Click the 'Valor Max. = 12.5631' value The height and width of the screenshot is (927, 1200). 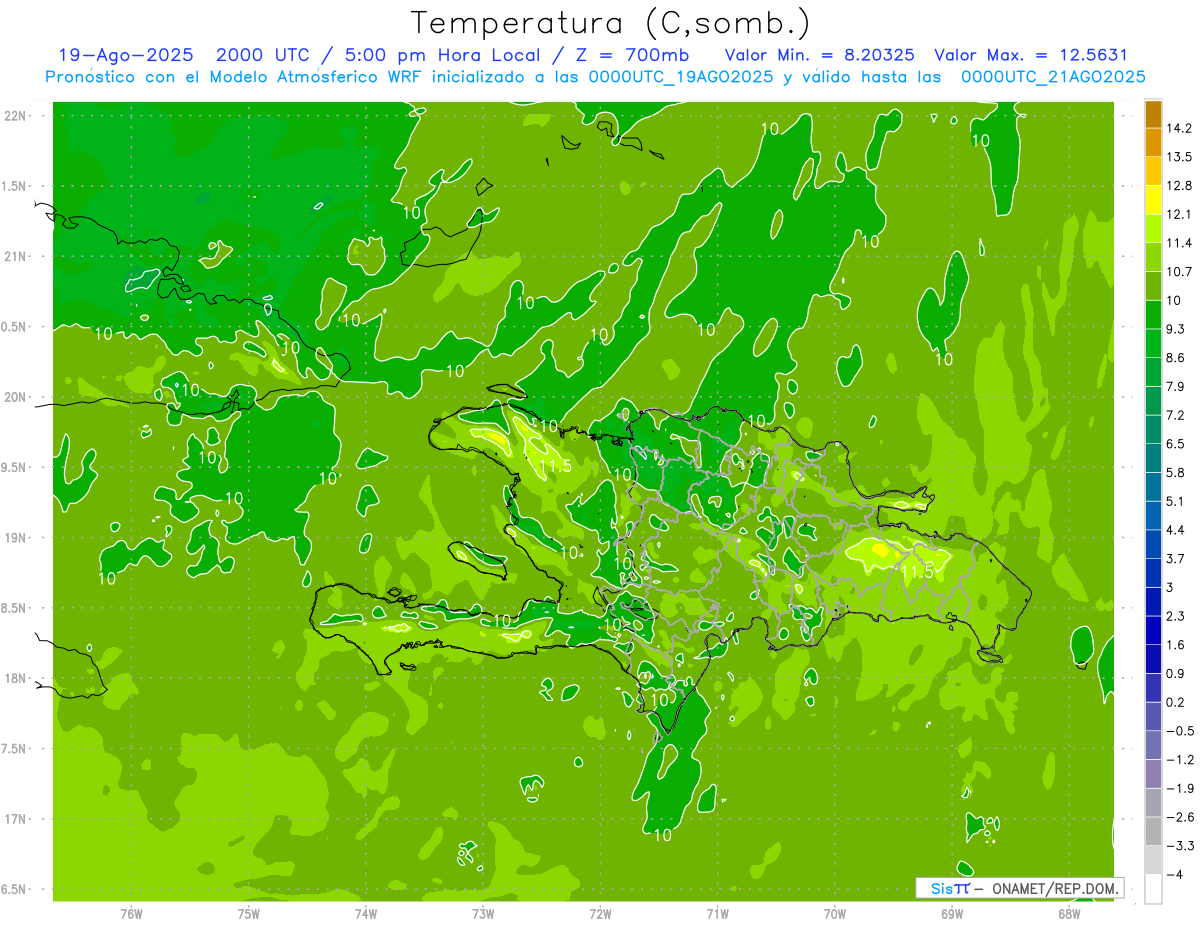pos(1030,56)
